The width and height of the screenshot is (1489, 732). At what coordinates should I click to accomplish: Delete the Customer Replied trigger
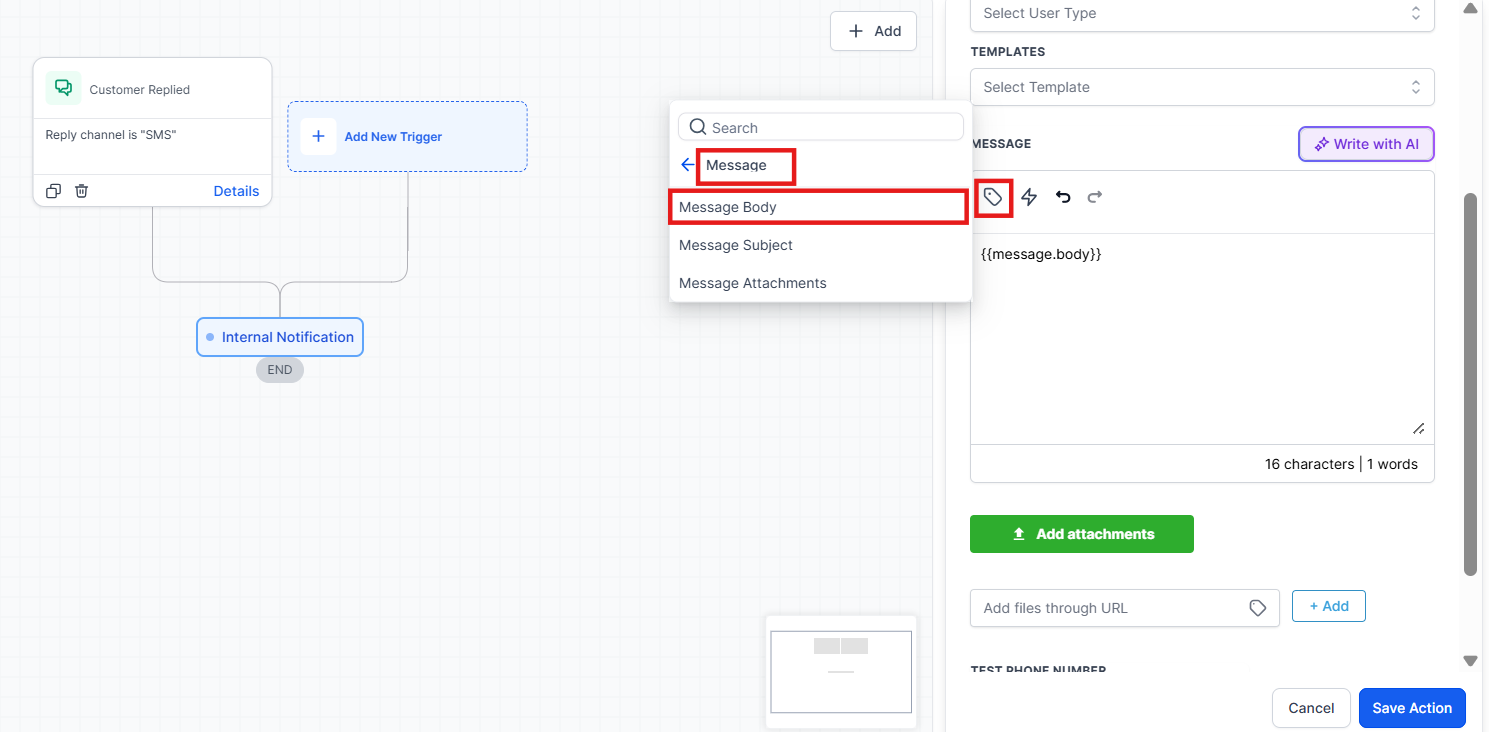[x=82, y=191]
